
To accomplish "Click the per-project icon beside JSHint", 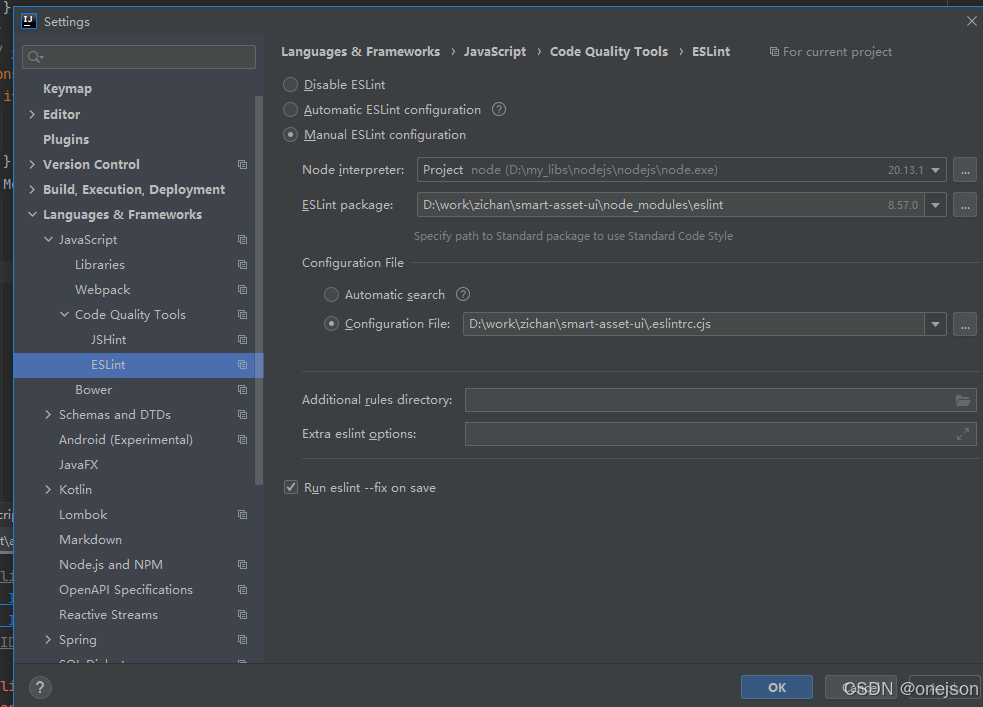I will (x=243, y=340).
